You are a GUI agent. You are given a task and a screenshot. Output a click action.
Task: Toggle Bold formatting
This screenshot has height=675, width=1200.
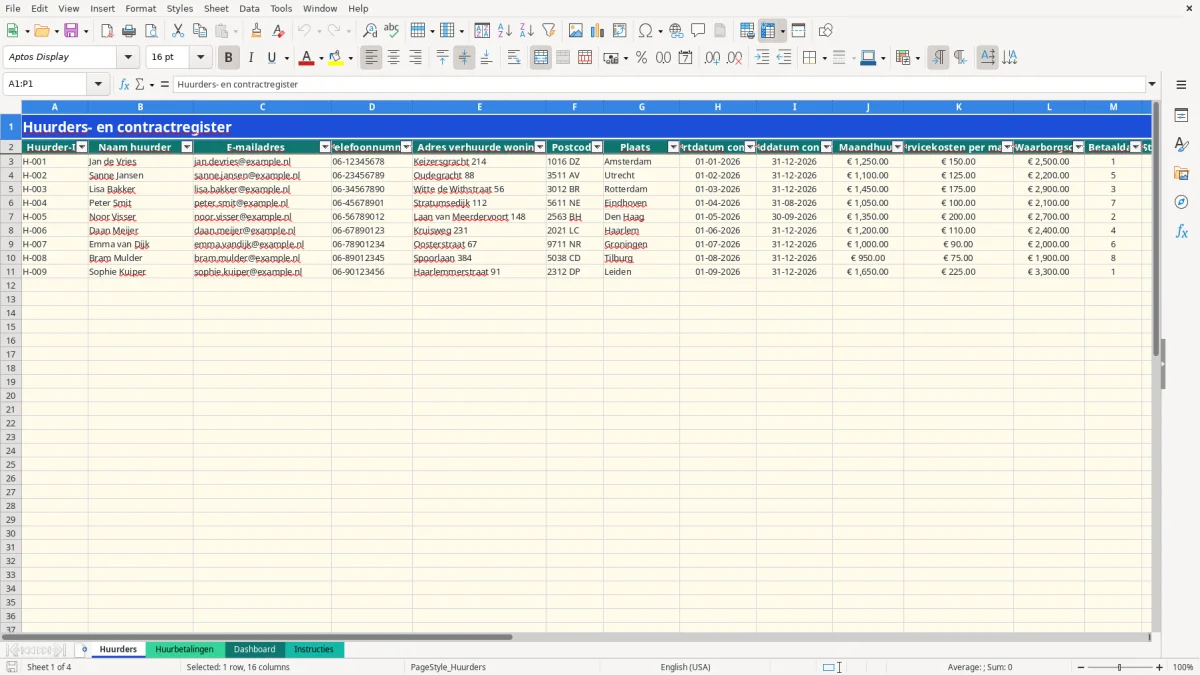point(228,58)
